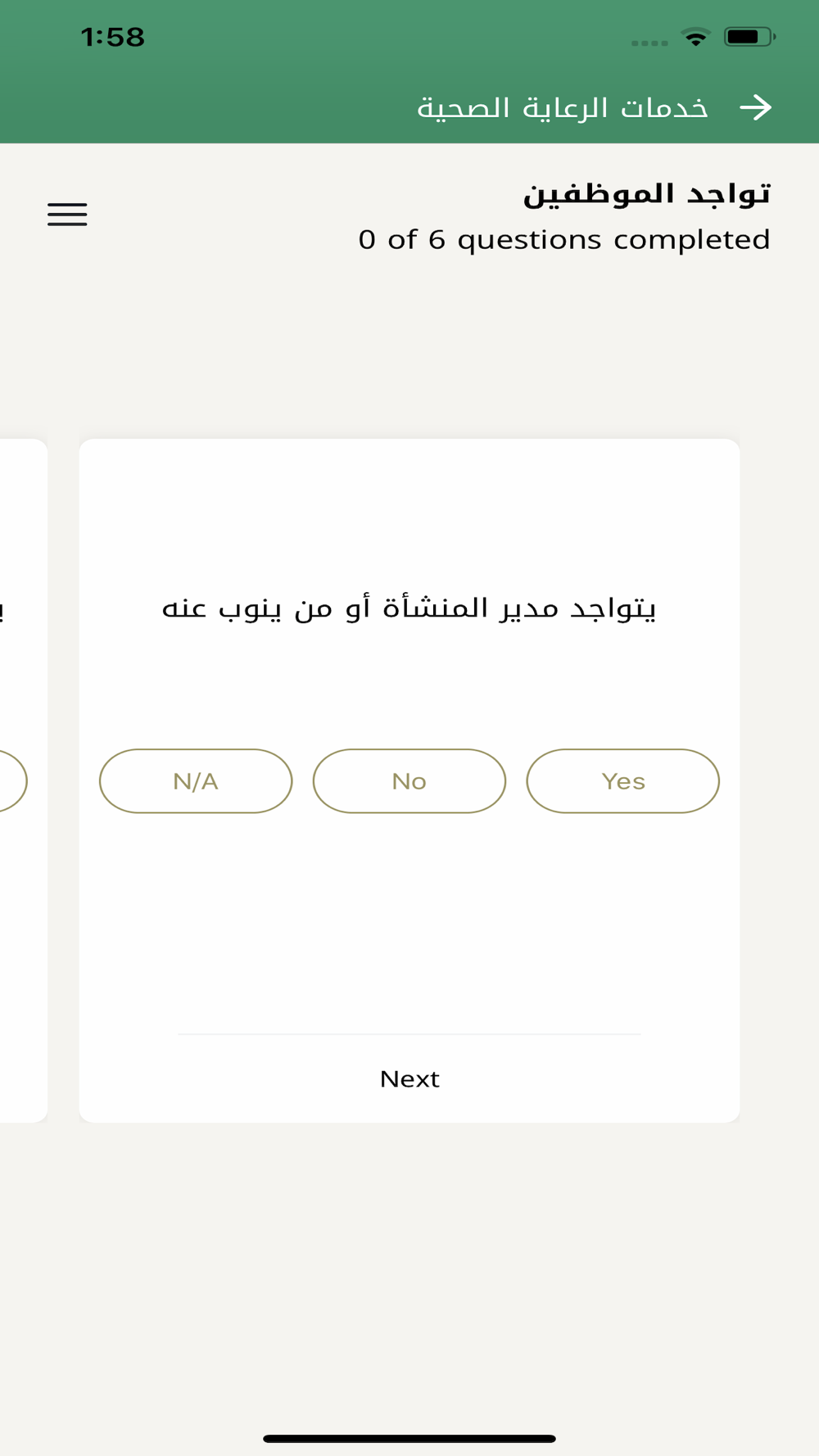Open the hamburger menu icon
The height and width of the screenshot is (1456, 819).
(x=67, y=214)
